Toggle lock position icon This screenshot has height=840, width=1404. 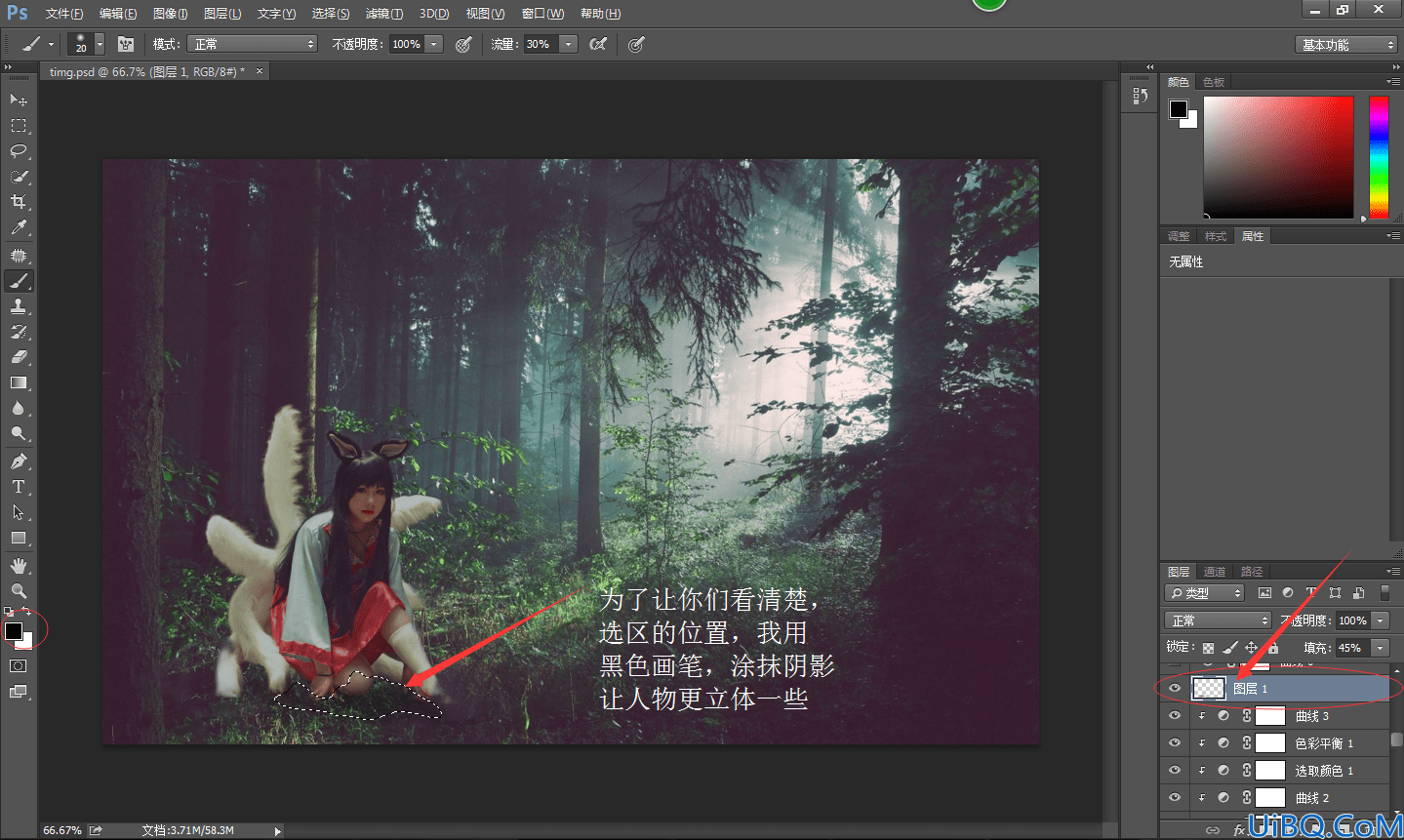point(1251,648)
